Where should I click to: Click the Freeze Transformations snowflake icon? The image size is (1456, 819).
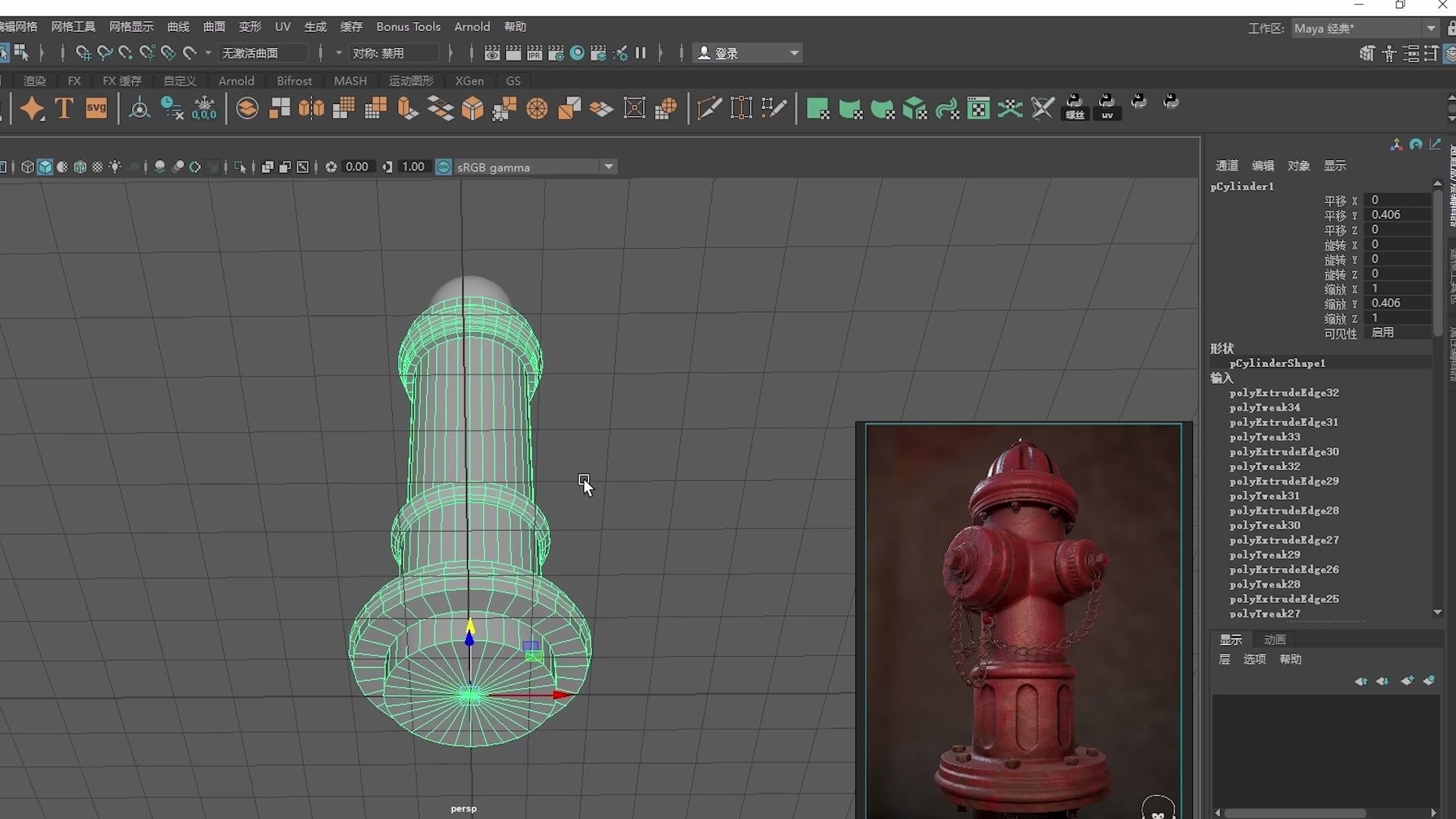[x=204, y=108]
